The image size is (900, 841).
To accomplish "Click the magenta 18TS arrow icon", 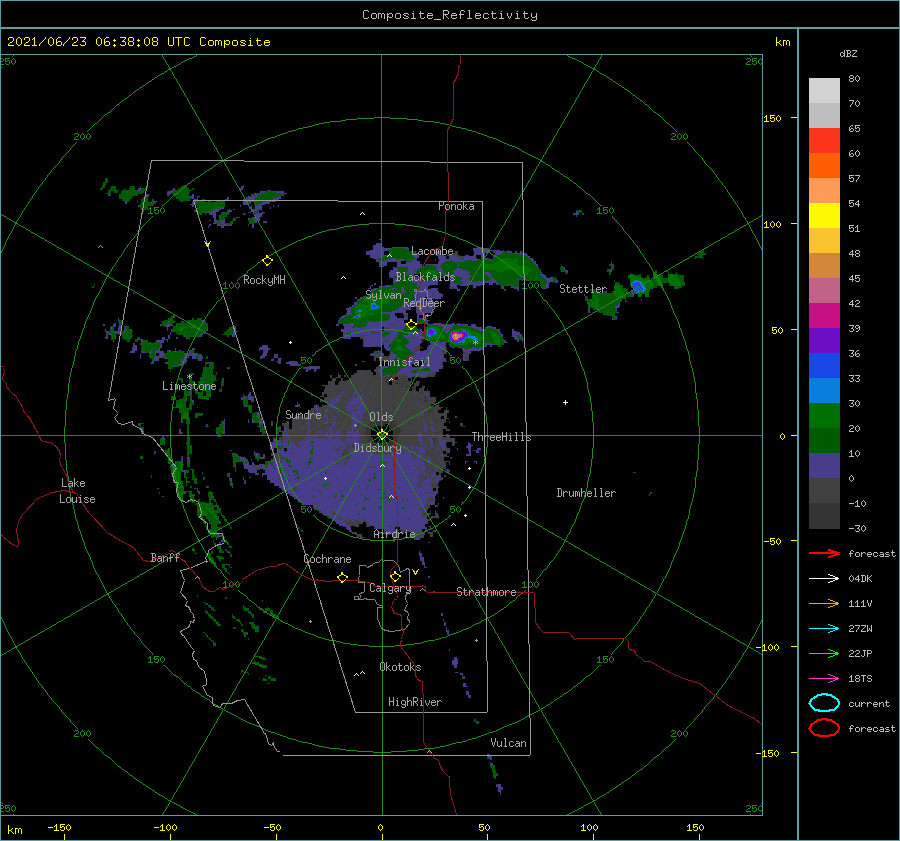I will pos(824,679).
